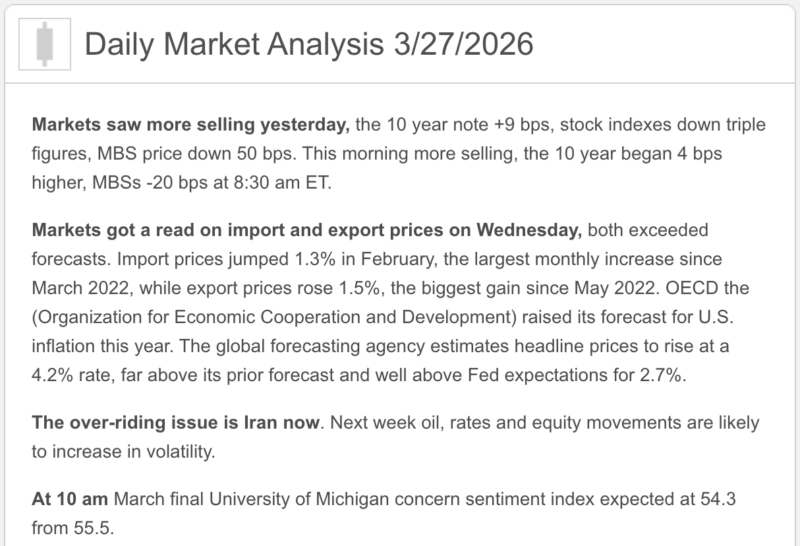Click the candlestick chart icon
Screen dimensions: 800x546
tap(41, 44)
